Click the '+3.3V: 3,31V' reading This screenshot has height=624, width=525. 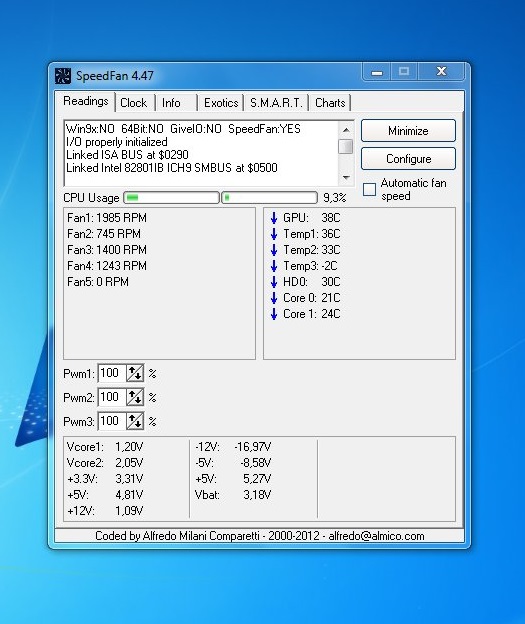click(x=105, y=479)
